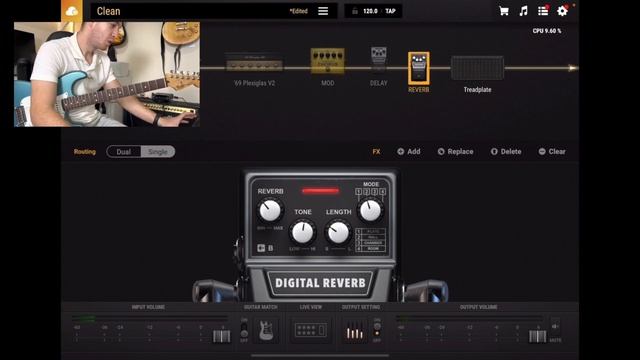Click the webcam video overlay

coord(107,74)
